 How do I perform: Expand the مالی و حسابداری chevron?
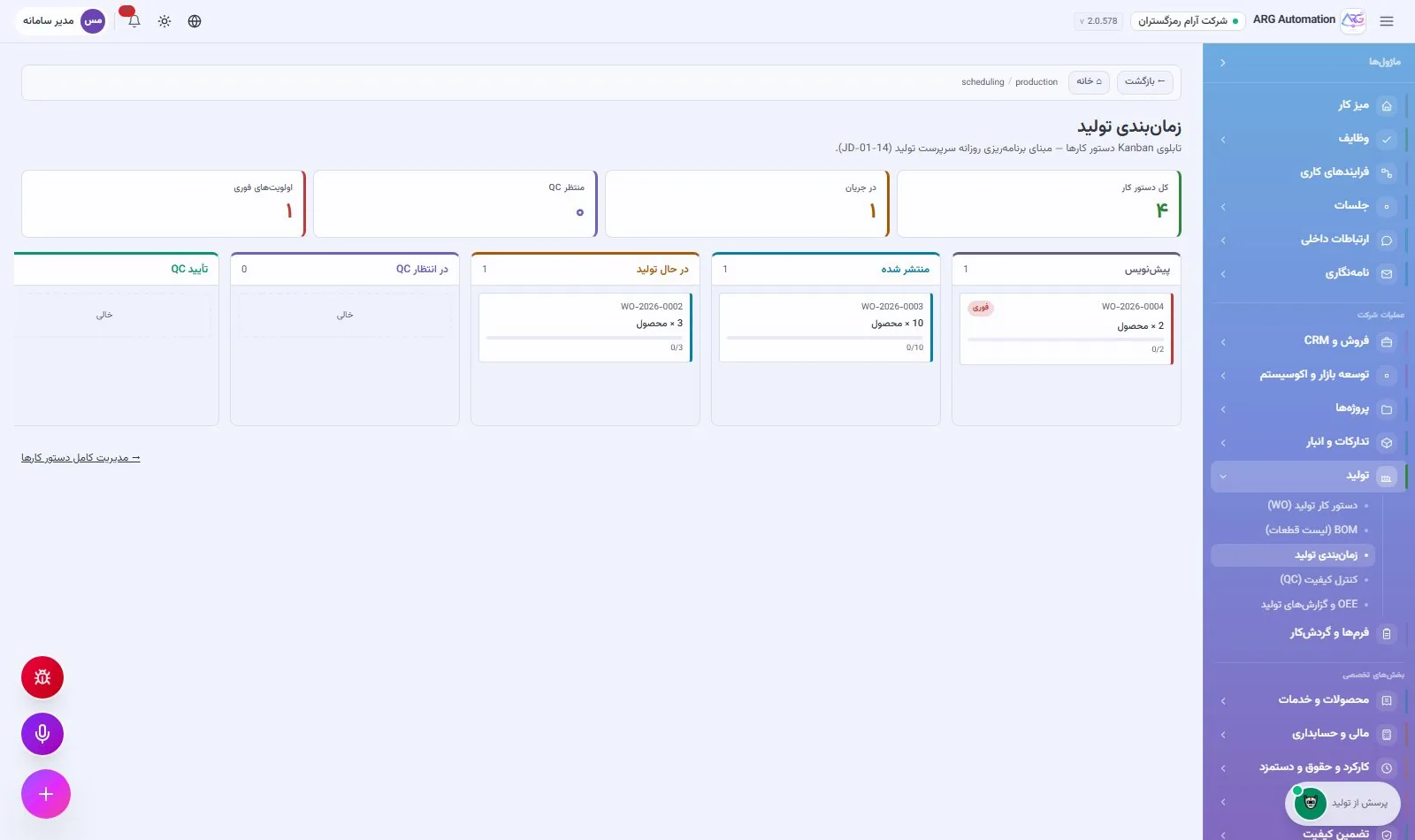point(1223,734)
